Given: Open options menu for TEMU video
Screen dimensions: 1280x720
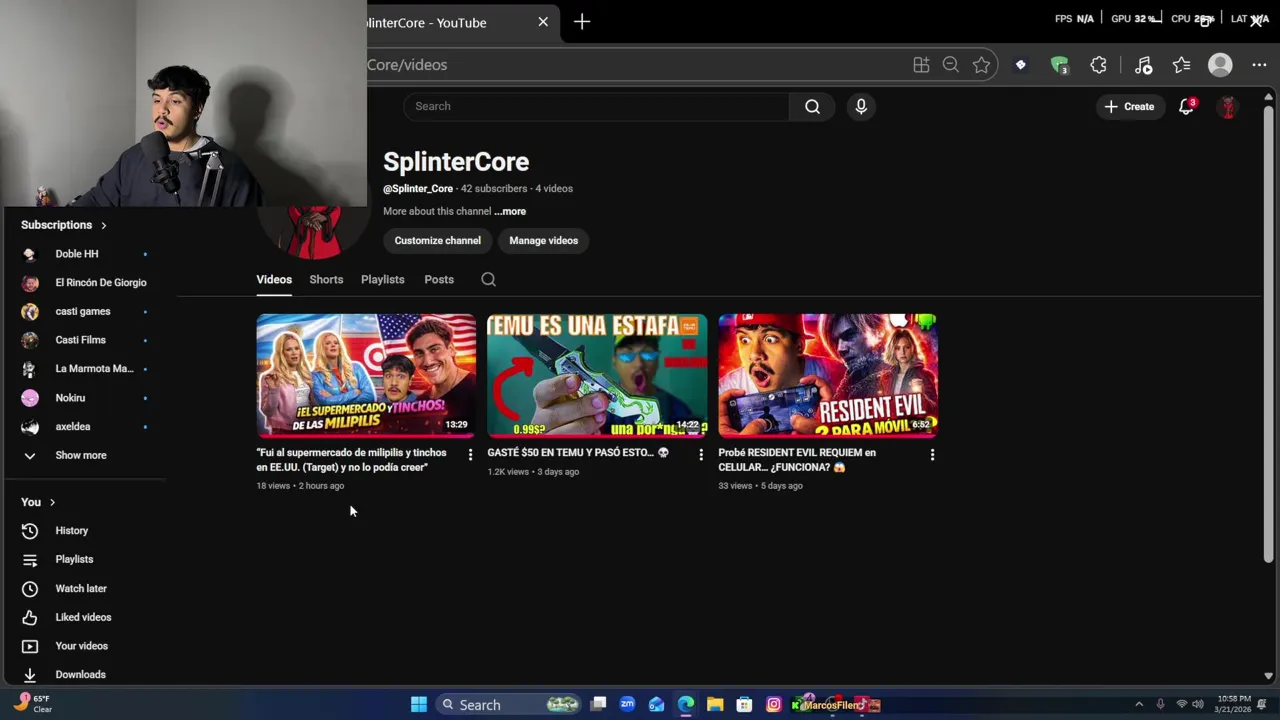Looking at the screenshot, I should (x=701, y=454).
